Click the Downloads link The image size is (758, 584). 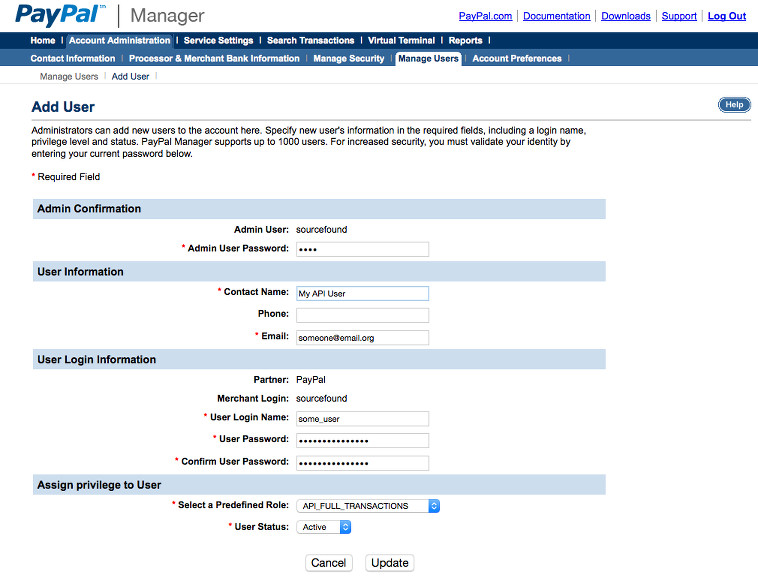click(625, 17)
